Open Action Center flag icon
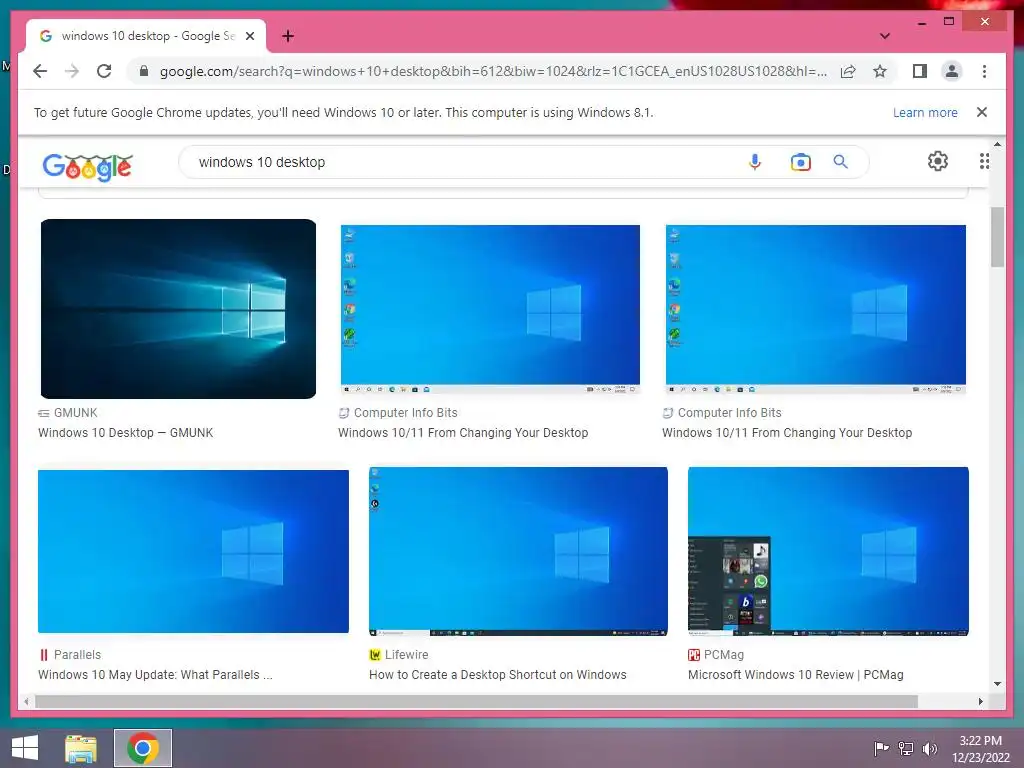This screenshot has height=768, width=1024. [881, 748]
